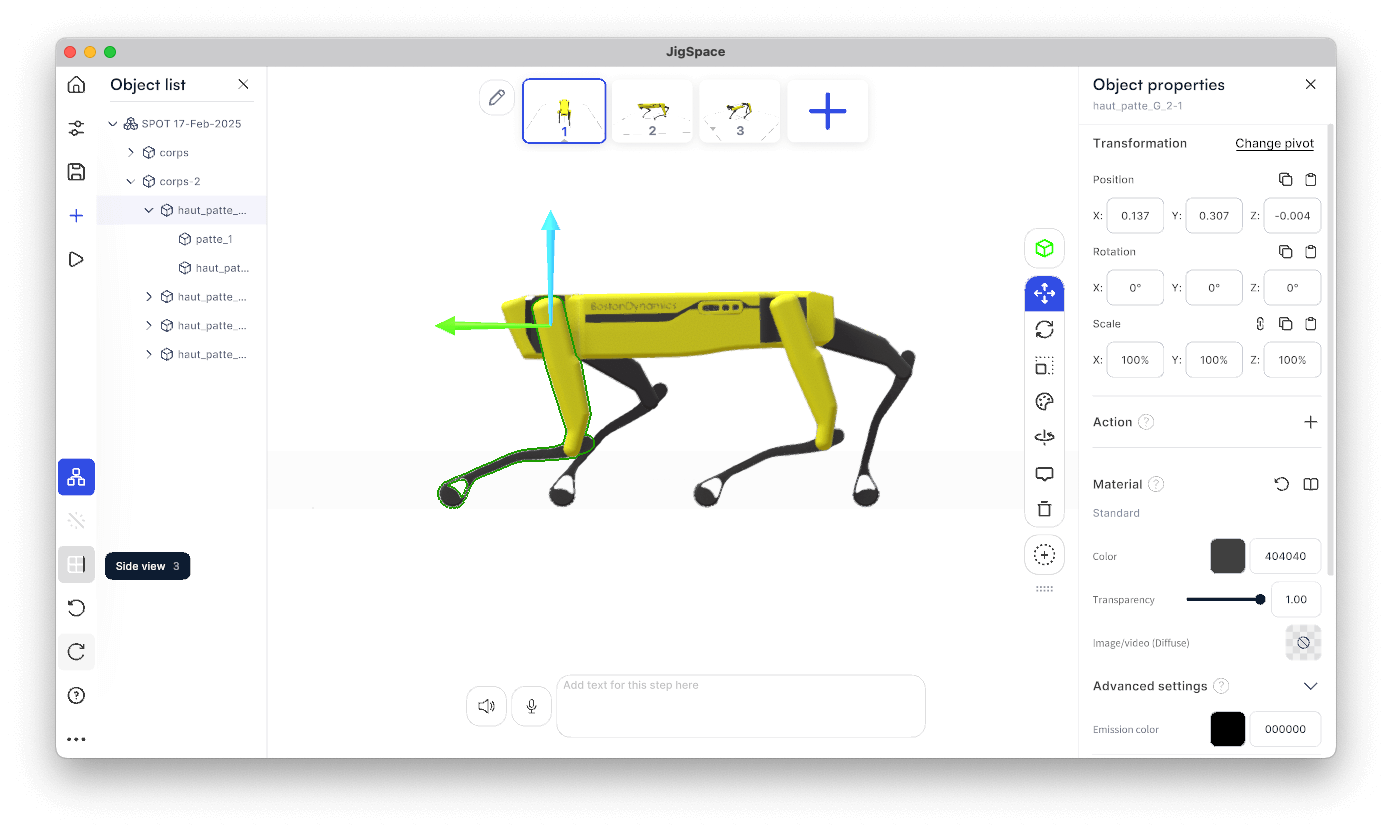The image size is (1392, 832).
Task: Select step 3 thumbnail
Action: tap(740, 111)
